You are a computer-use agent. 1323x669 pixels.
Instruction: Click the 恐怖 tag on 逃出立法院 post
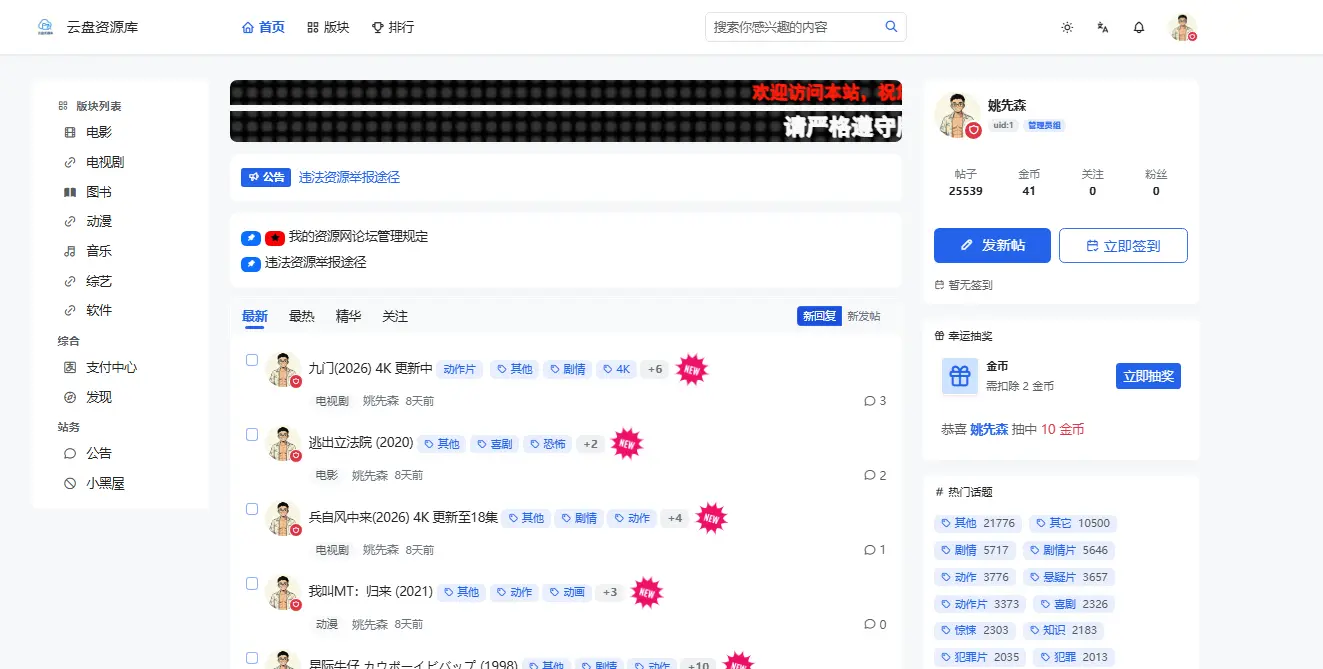pos(547,443)
